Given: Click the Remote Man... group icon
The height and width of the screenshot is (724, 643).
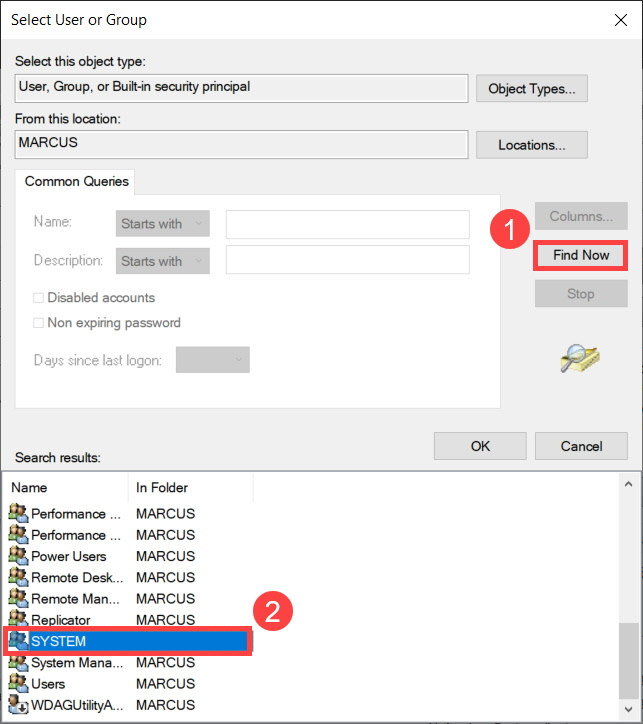Looking at the screenshot, I should coord(19,599).
